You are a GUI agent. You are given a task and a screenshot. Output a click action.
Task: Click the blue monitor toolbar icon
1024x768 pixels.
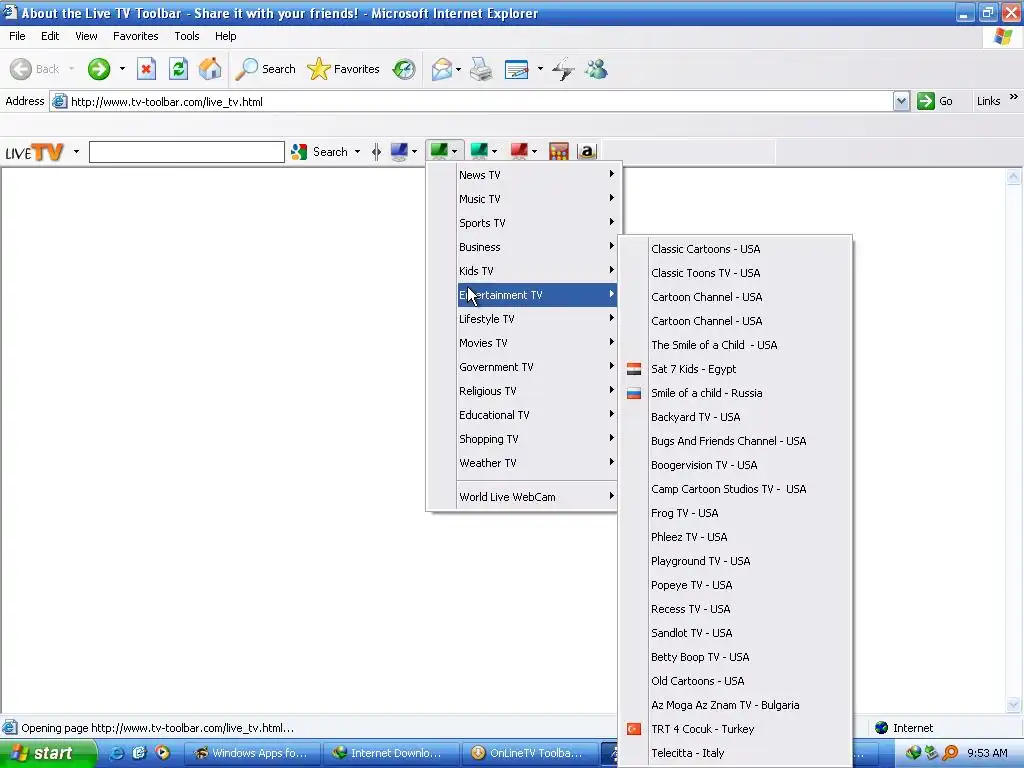pyautogui.click(x=399, y=152)
